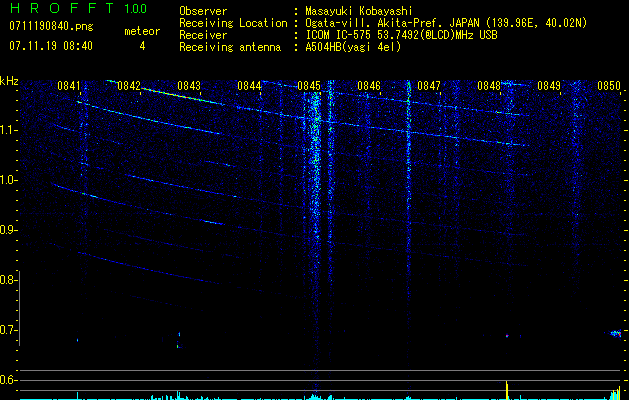Click the 0.7 frequency axis label
Viewport: 629px width, 400px height.
tap(8, 330)
